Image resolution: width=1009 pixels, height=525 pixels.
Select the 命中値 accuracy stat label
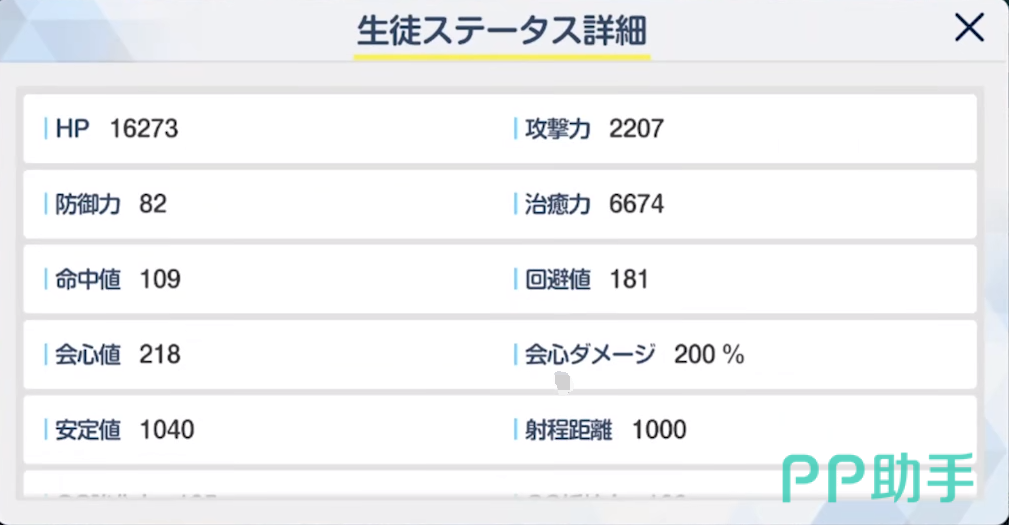(x=88, y=279)
